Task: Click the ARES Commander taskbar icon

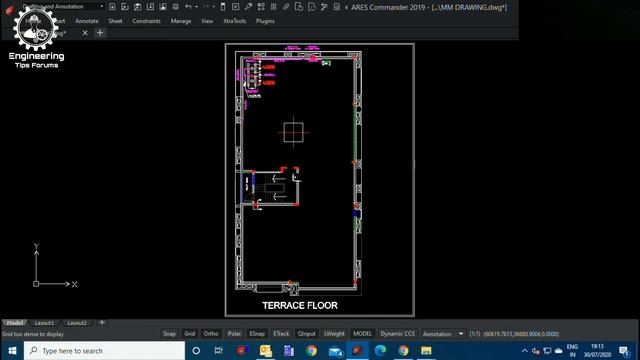Action: pos(358,351)
